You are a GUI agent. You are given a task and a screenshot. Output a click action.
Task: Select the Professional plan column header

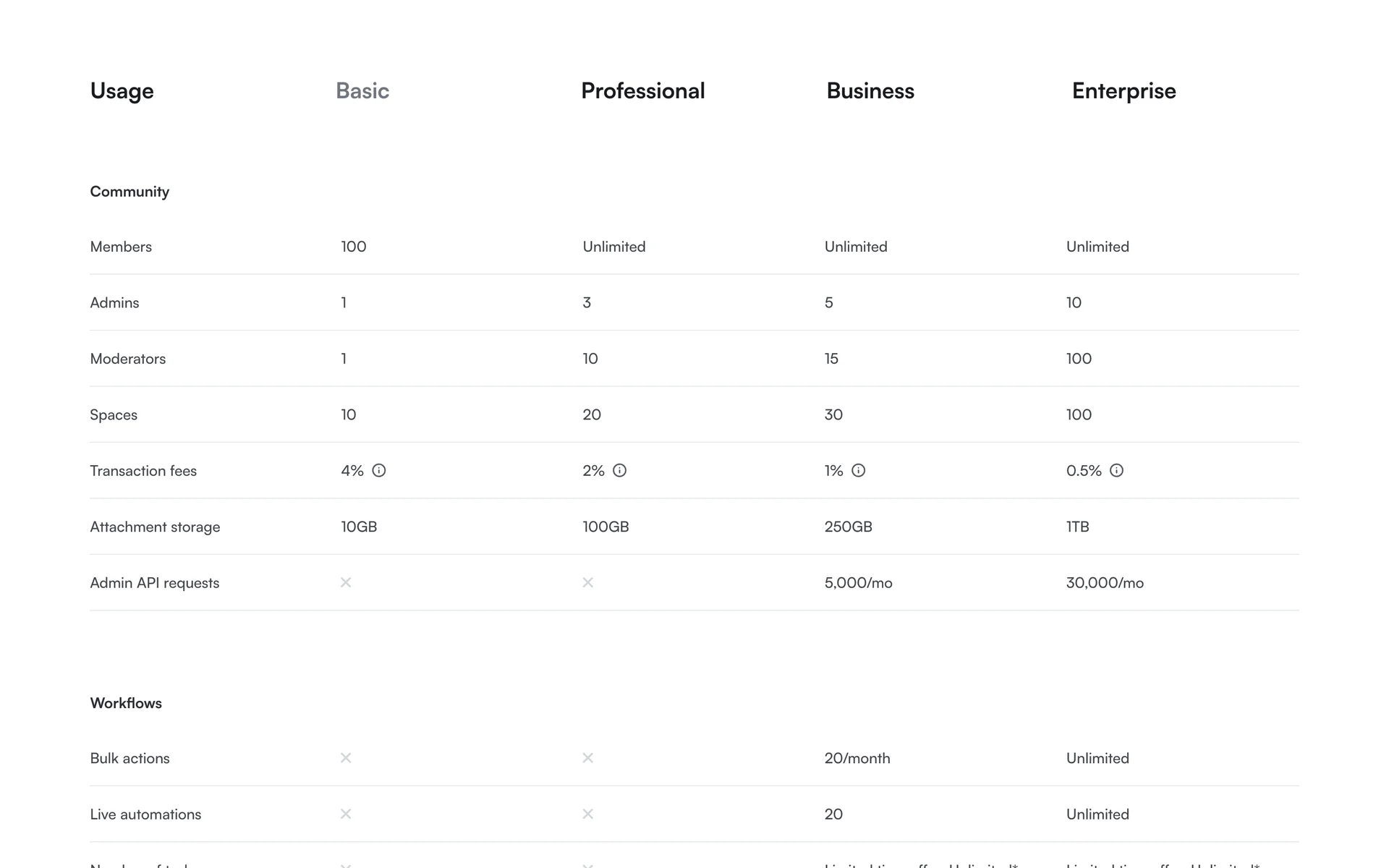pos(642,91)
